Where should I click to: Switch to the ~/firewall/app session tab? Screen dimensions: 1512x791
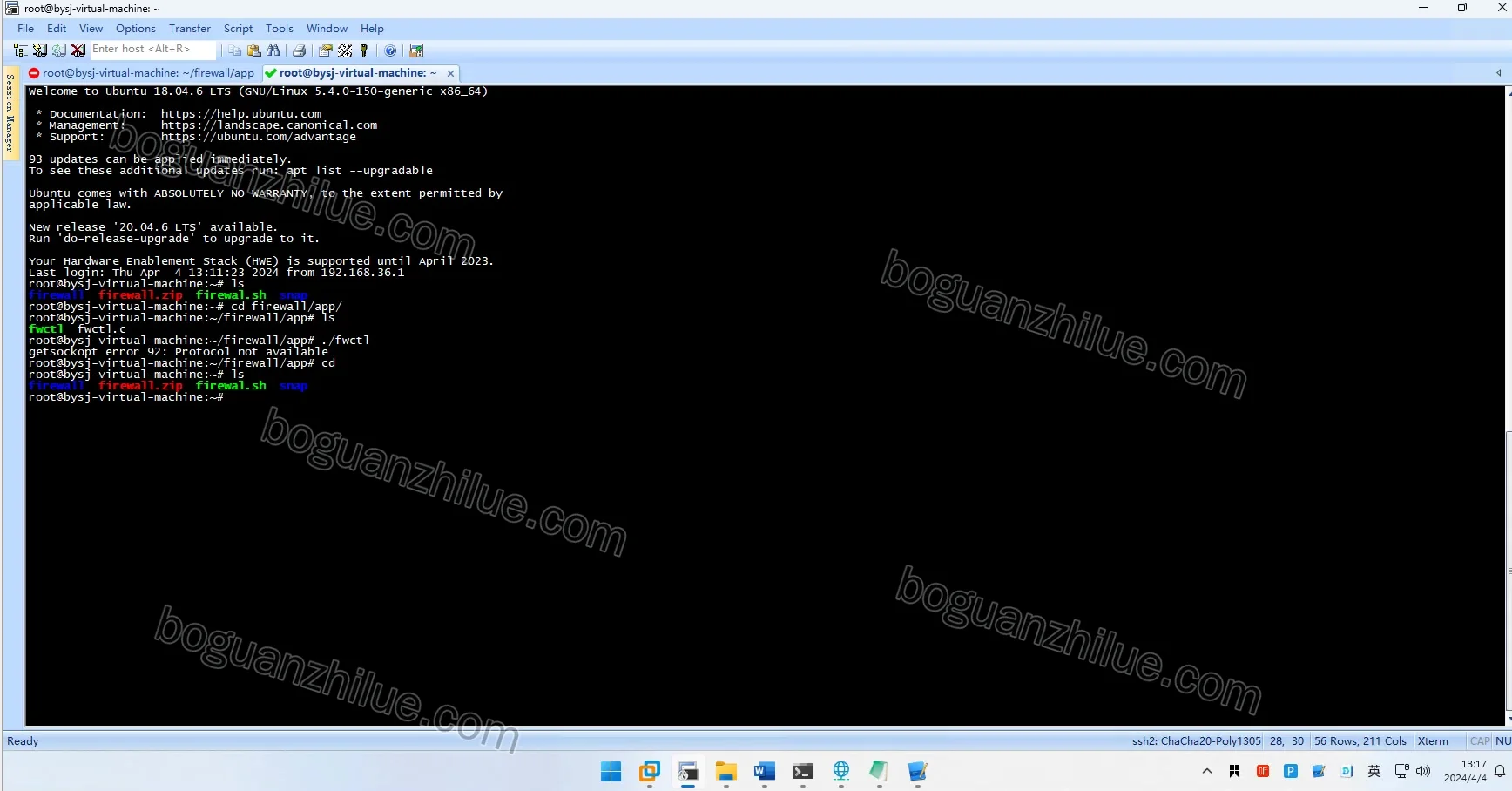[142, 73]
